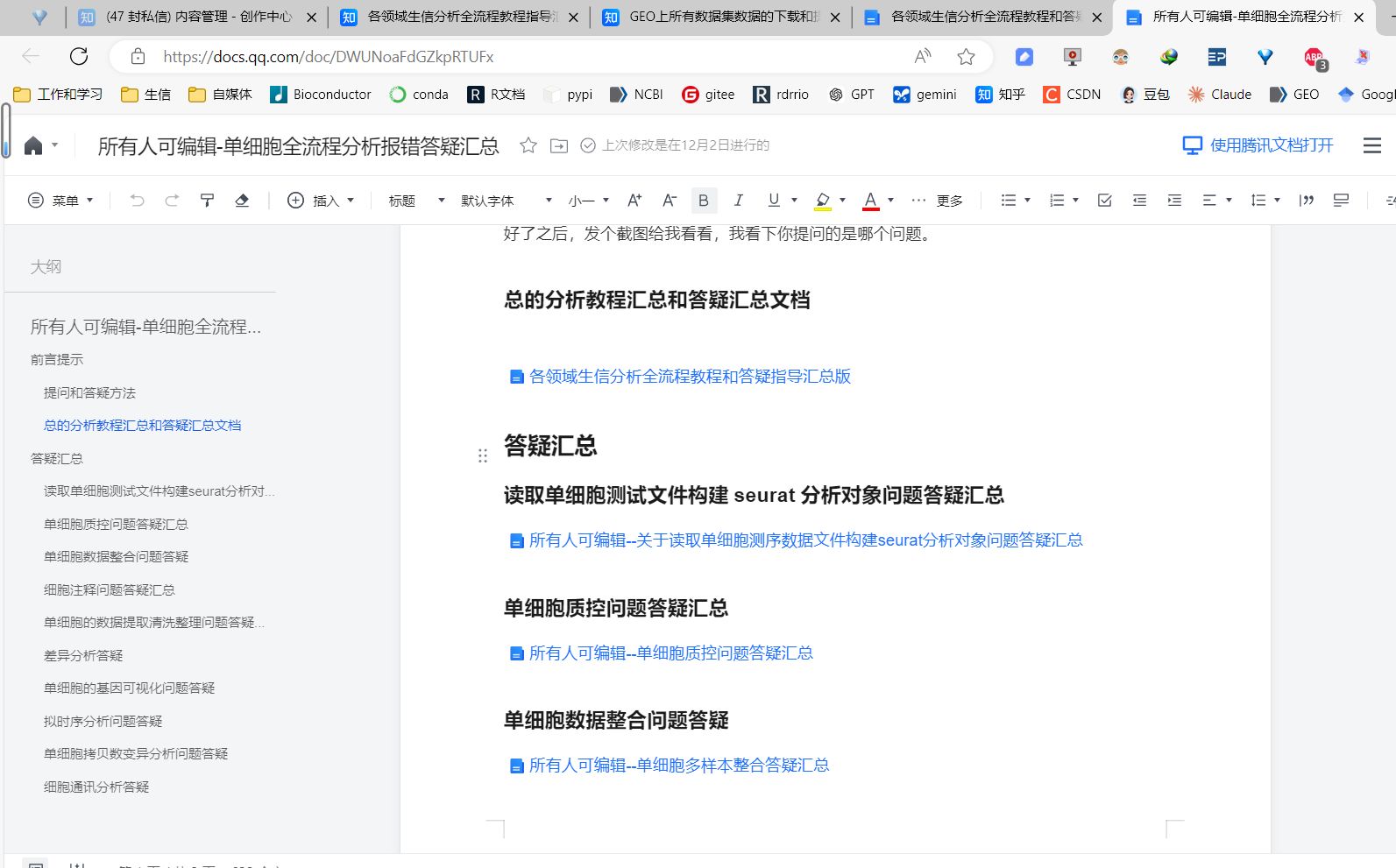Click the last-modified status text

(x=685, y=145)
